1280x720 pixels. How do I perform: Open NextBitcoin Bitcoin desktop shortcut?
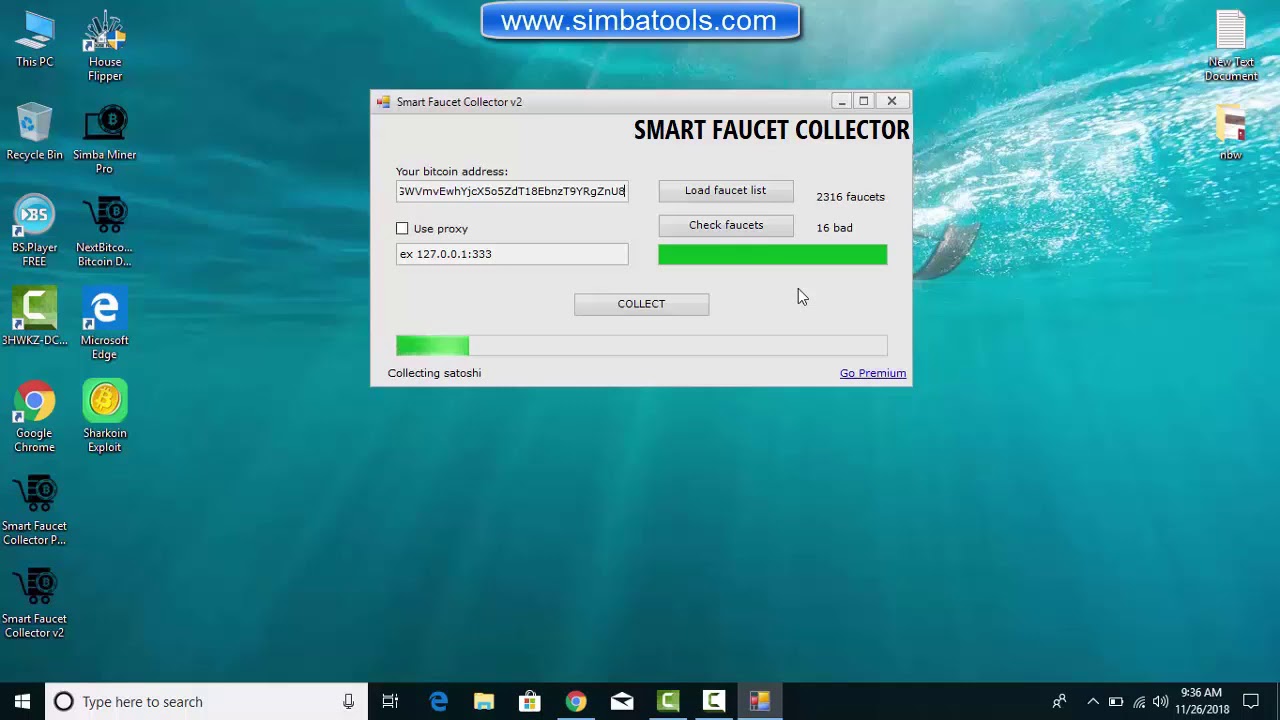coord(105,233)
